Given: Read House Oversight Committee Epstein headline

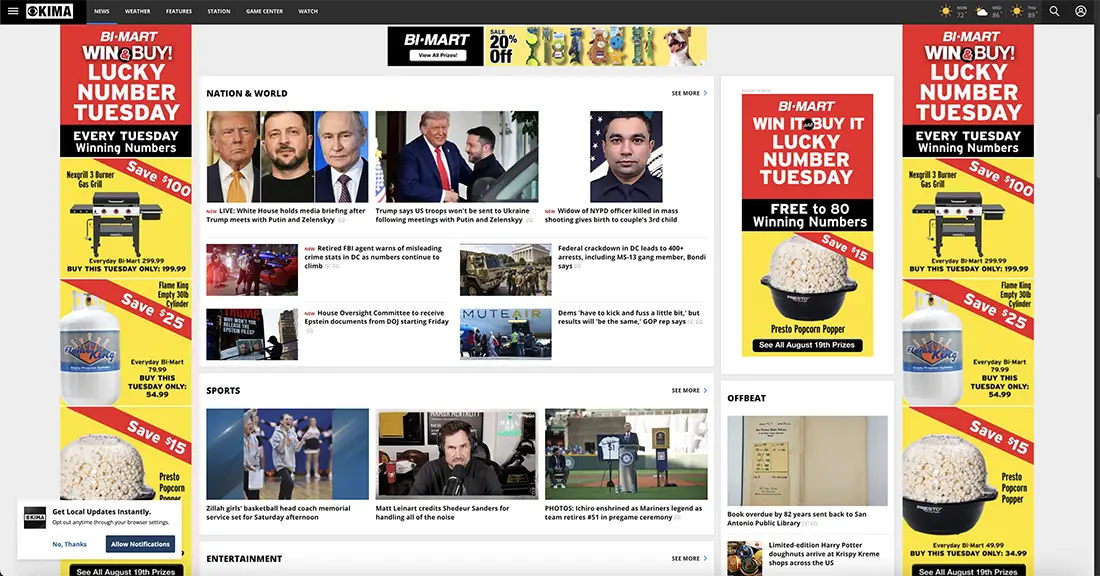Looking at the screenshot, I should click(x=377, y=317).
